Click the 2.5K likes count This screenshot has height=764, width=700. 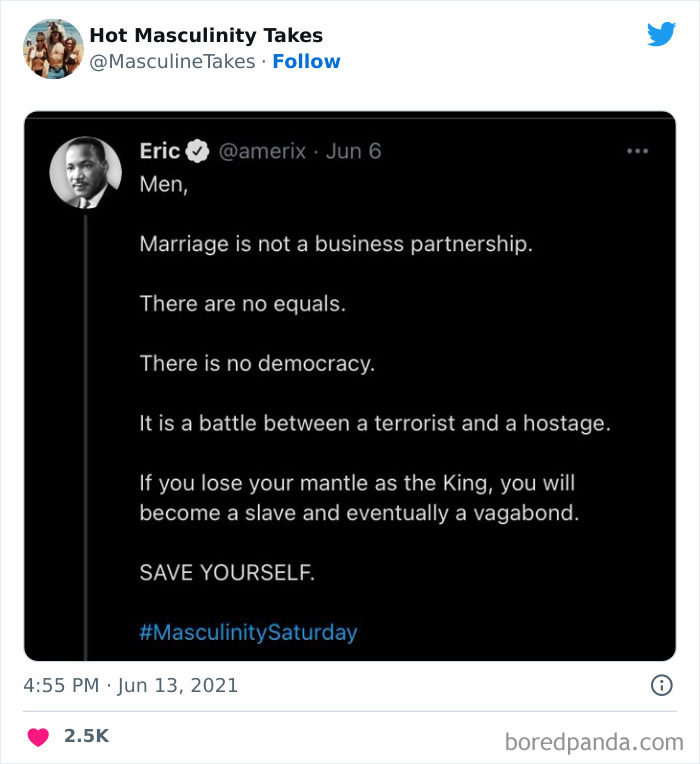86,736
